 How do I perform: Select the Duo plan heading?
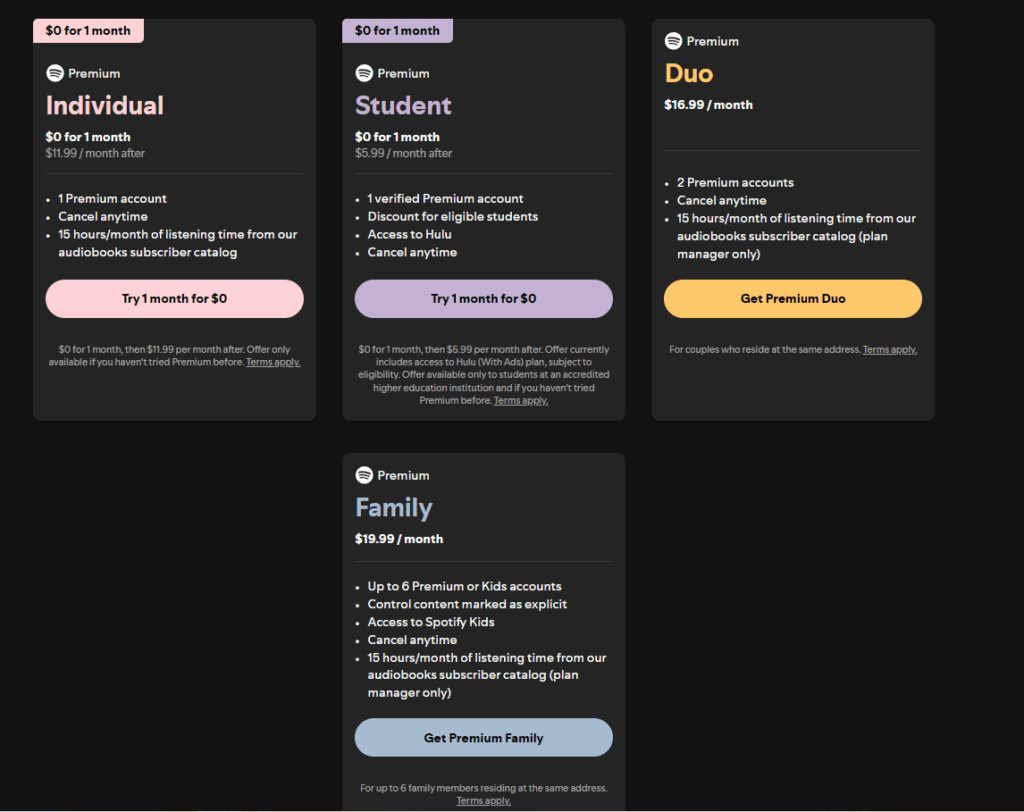pyautogui.click(x=689, y=73)
